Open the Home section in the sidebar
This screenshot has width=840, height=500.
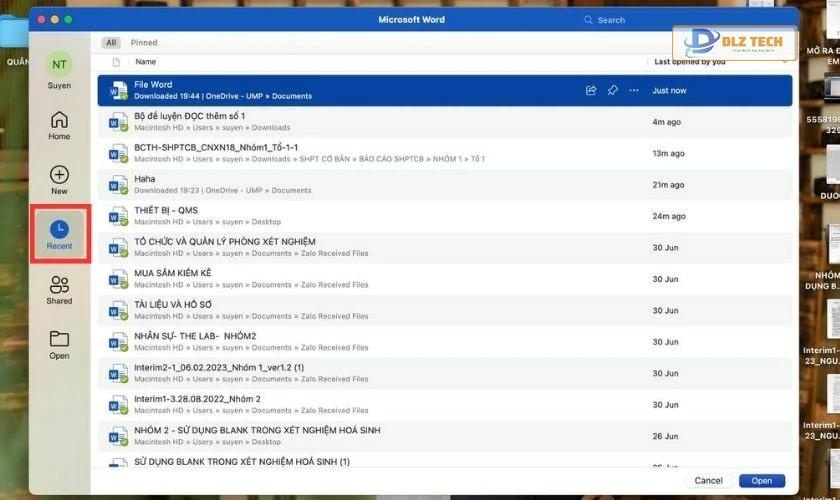pos(59,125)
